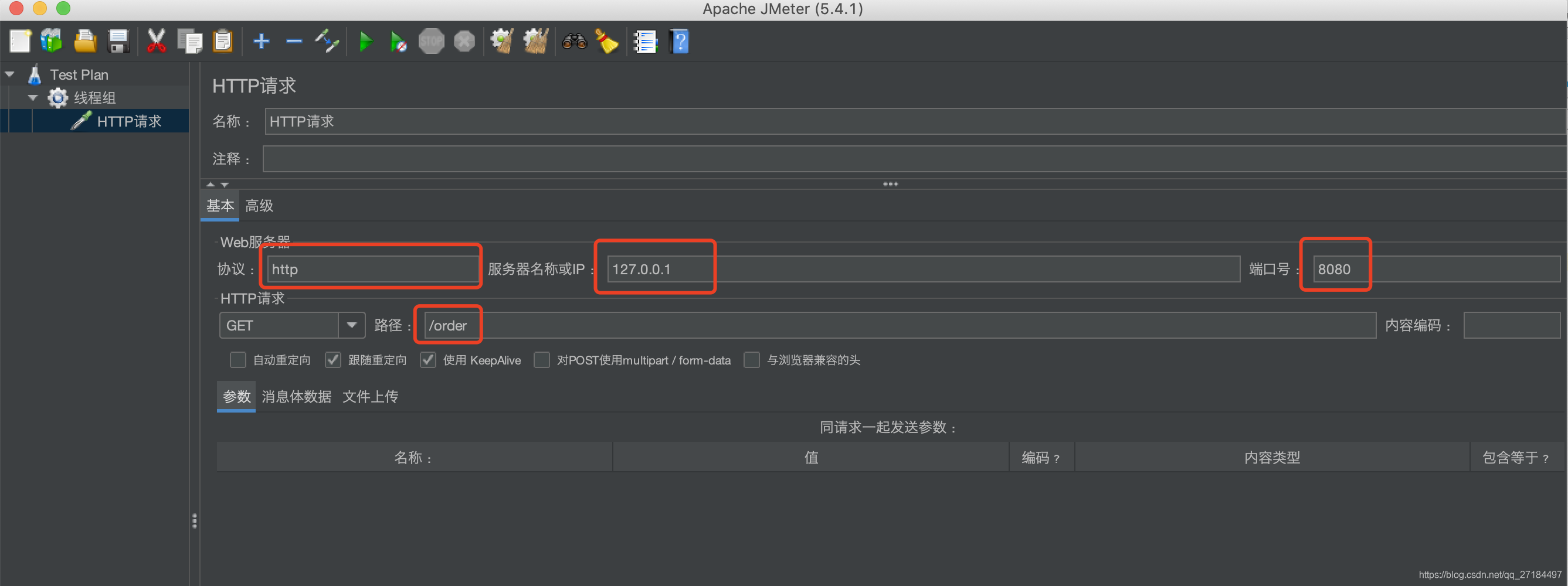Image resolution: width=1568 pixels, height=586 pixels.
Task: Open Search with binoculars icon
Action: (x=574, y=42)
